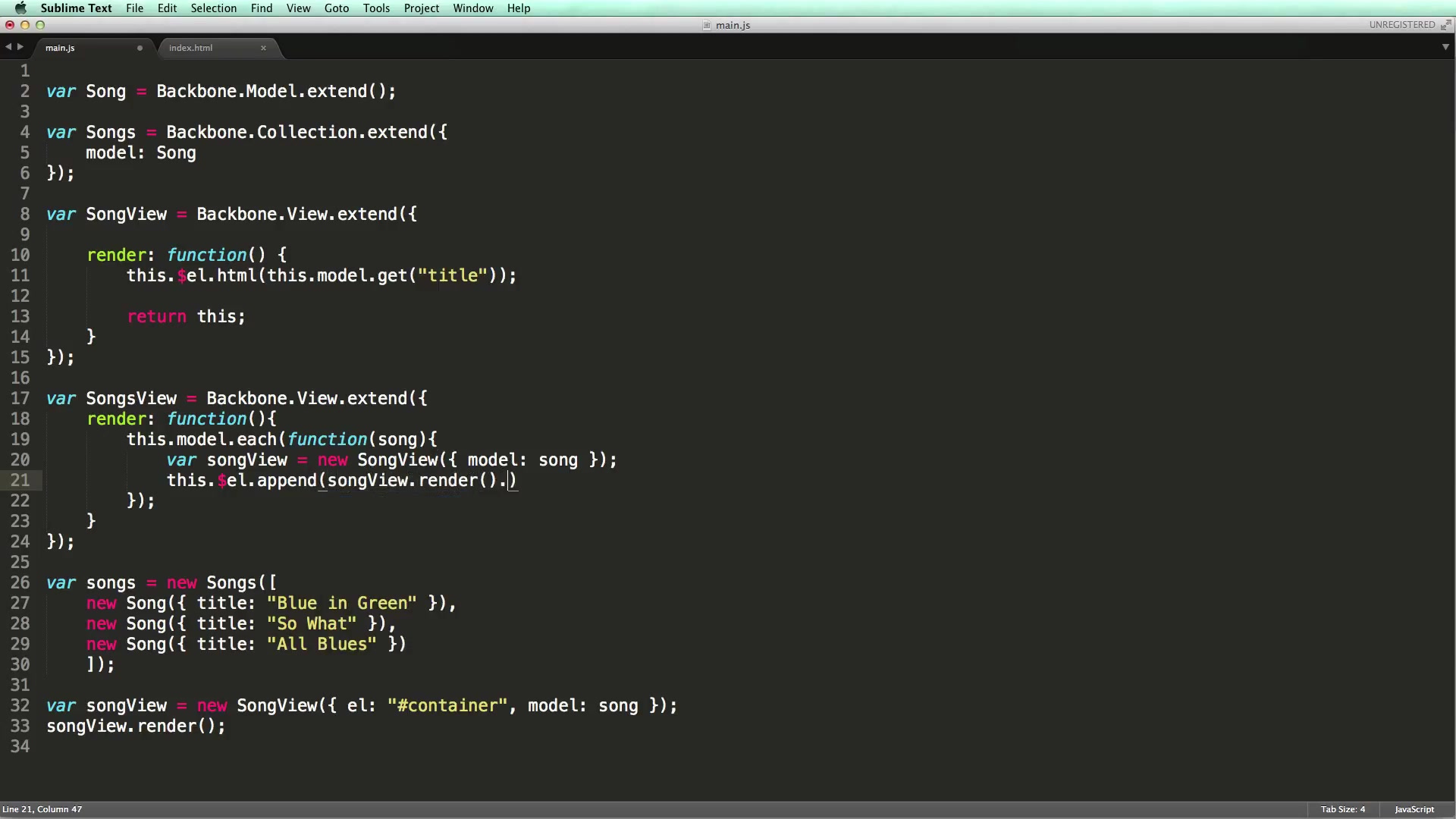
Task: Open the Goto menu
Action: coord(336,8)
